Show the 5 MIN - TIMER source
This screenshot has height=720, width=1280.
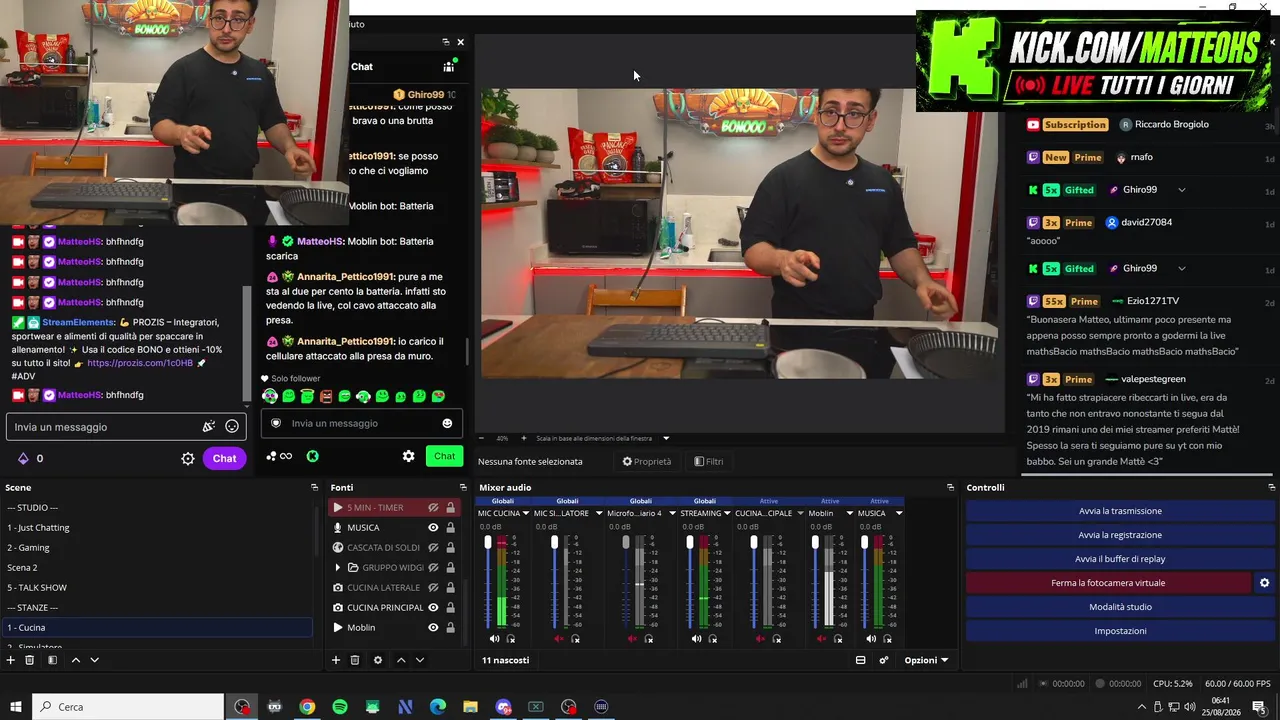click(433, 508)
